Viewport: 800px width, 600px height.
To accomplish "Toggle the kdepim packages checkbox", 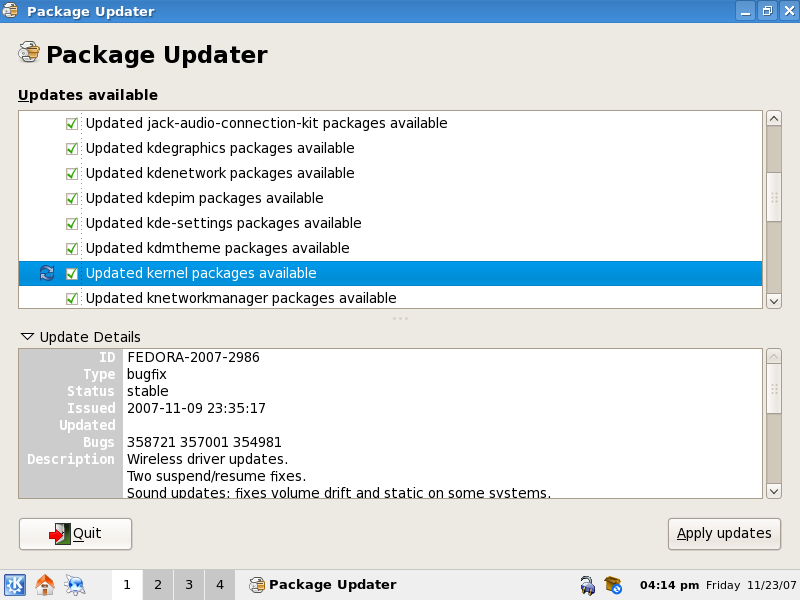I will tap(72, 198).
